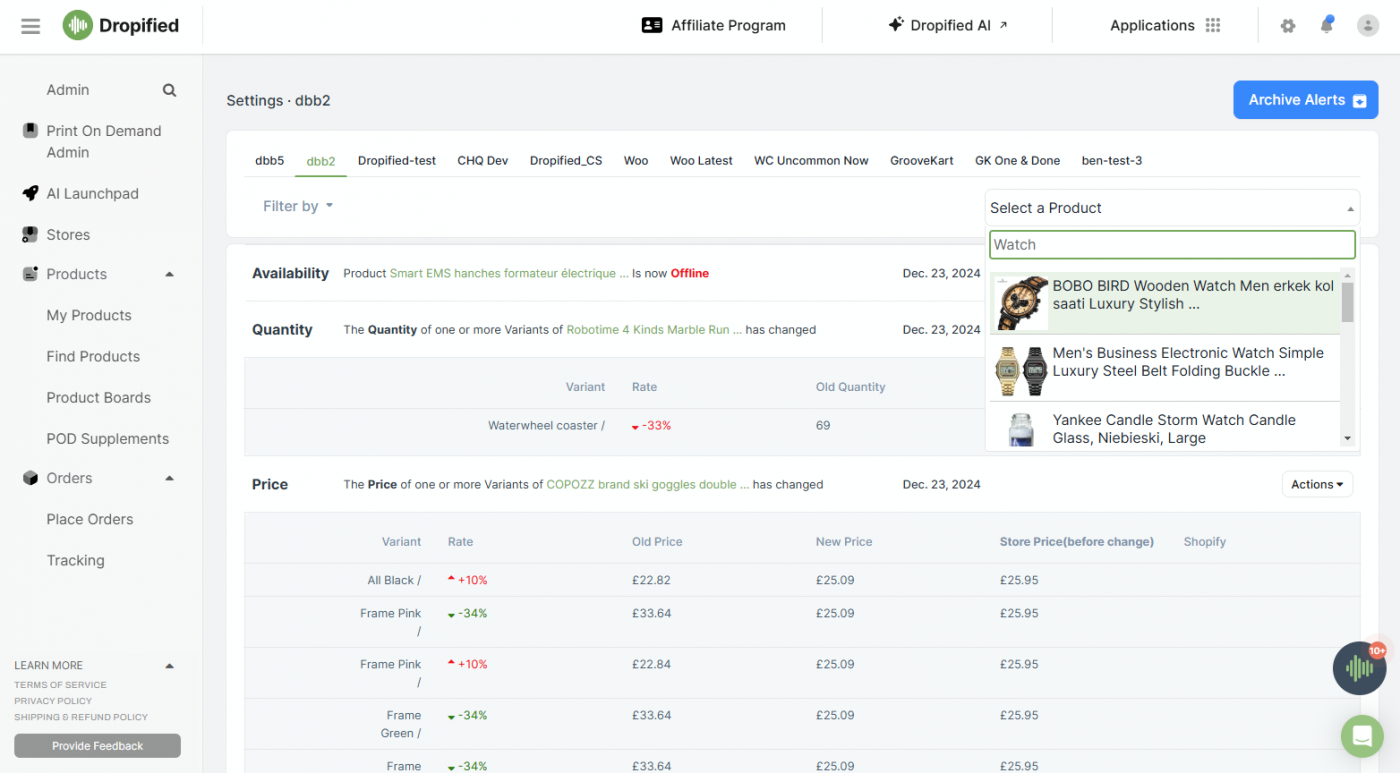The width and height of the screenshot is (1400, 773).
Task: Click the Dropified AI sparkle icon
Action: coord(896,25)
